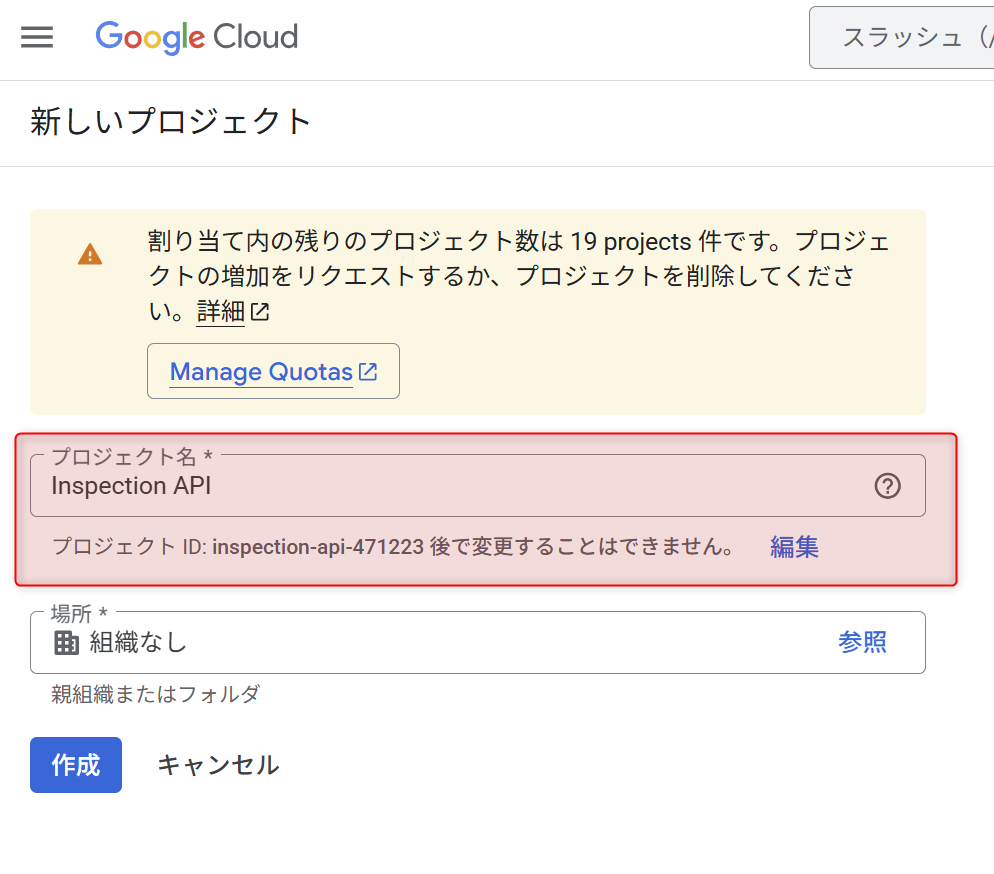Open the navigation hamburger menu

coord(37,38)
